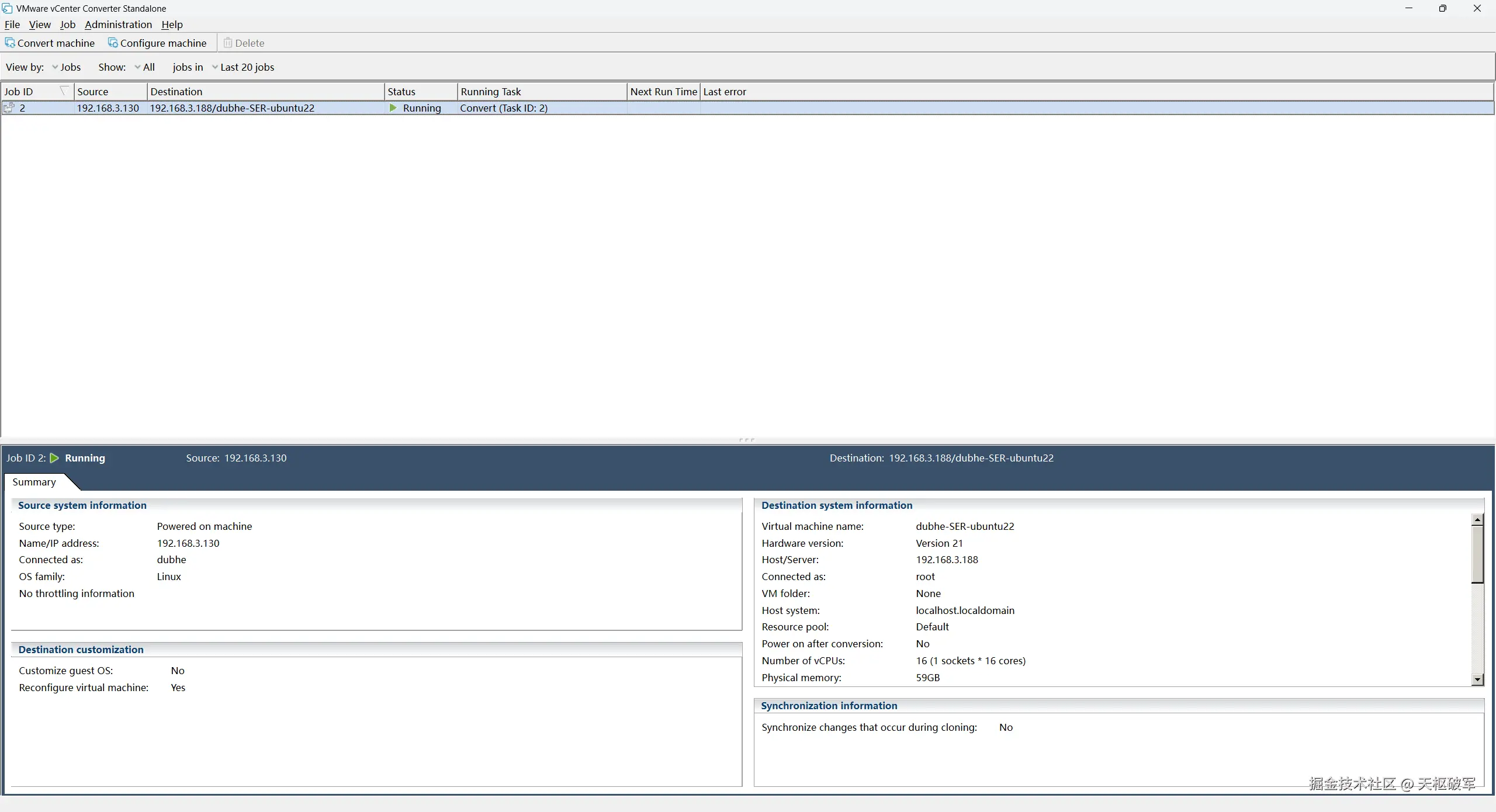This screenshot has height=812, width=1496.
Task: Click the Convert machine toolbar icon
Action: [10, 43]
